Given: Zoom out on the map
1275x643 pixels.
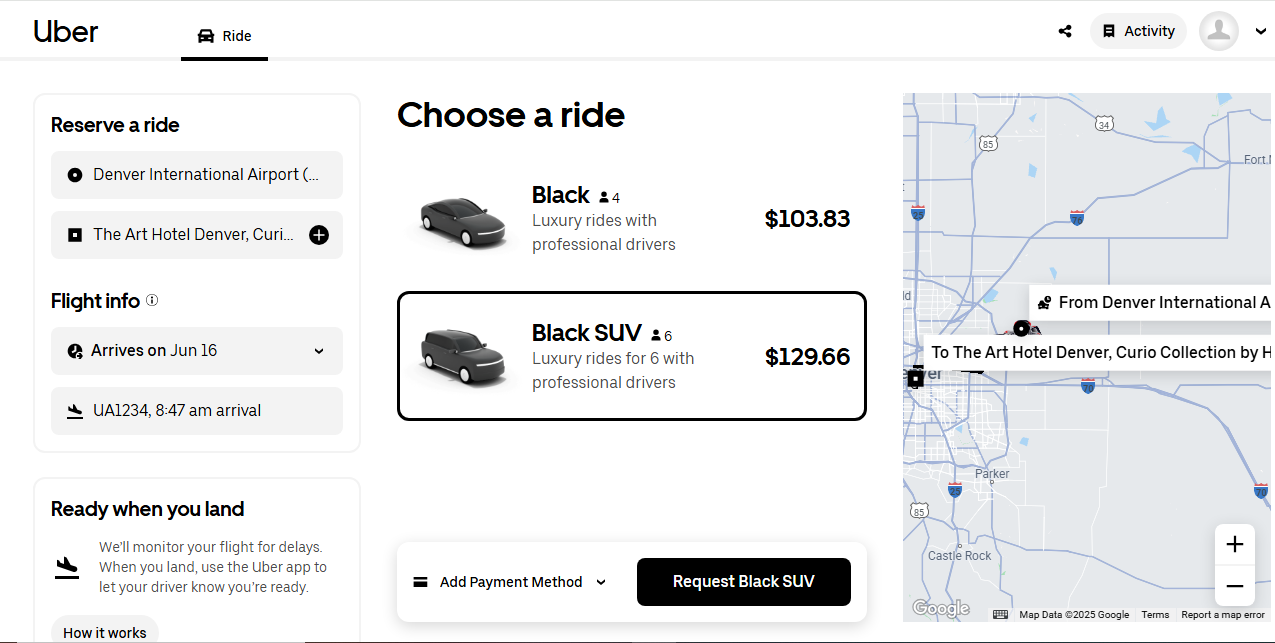Looking at the screenshot, I should click(1234, 585).
